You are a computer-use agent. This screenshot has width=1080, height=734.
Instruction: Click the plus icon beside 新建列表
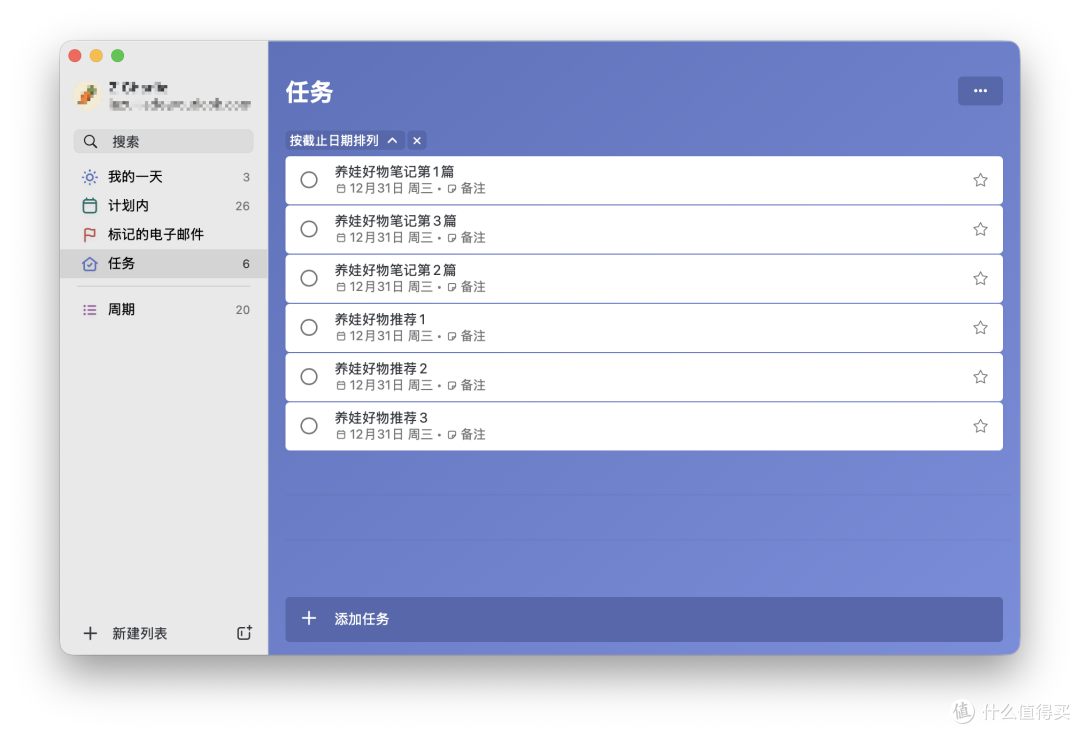[x=90, y=633]
